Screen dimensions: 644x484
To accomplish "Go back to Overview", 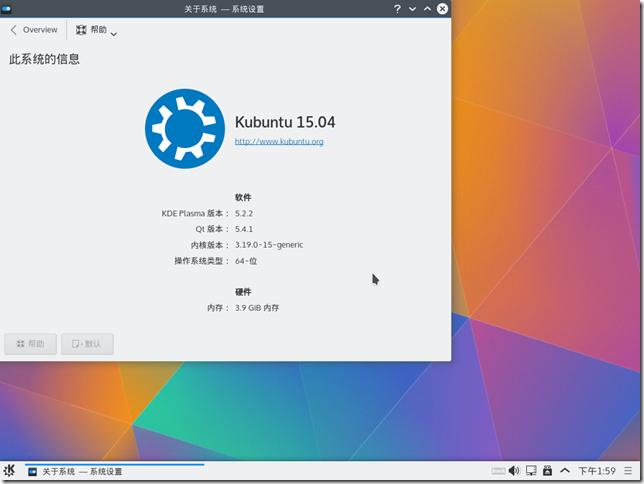I will tap(34, 30).
